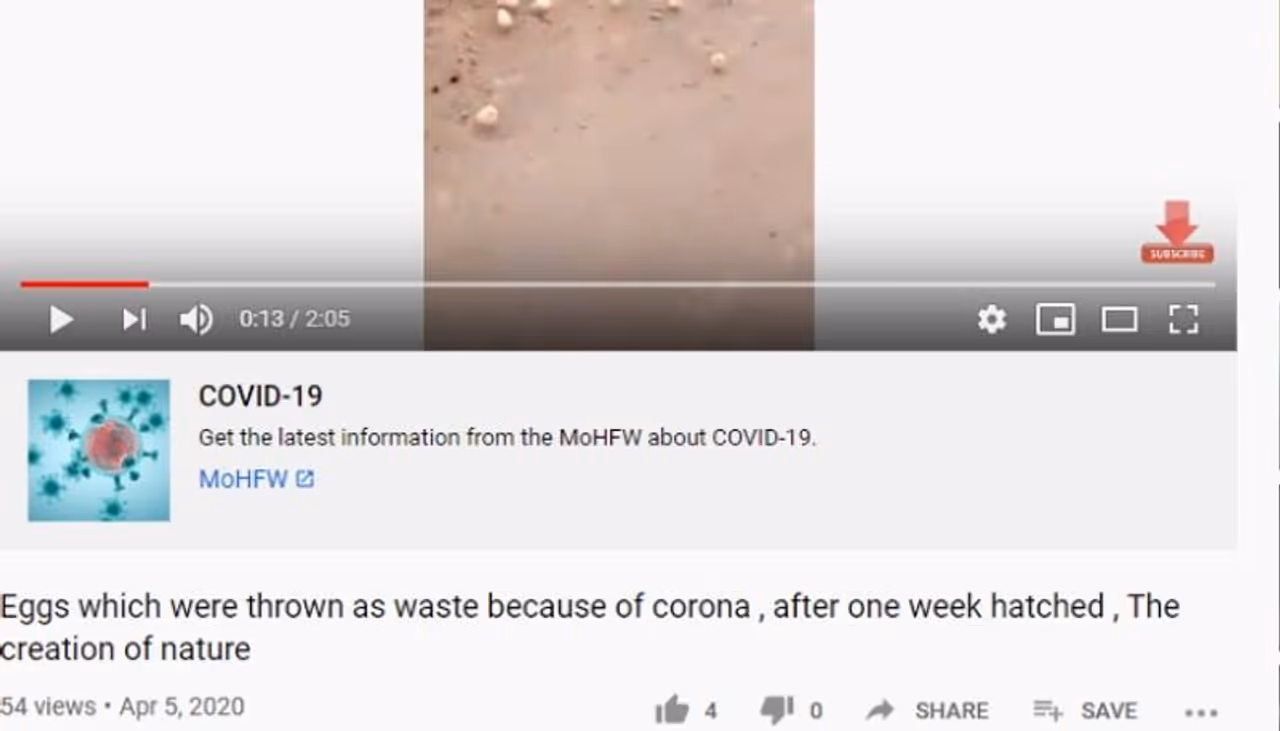Open the more actions ellipsis menu
The width and height of the screenshot is (1280, 731).
(1201, 712)
